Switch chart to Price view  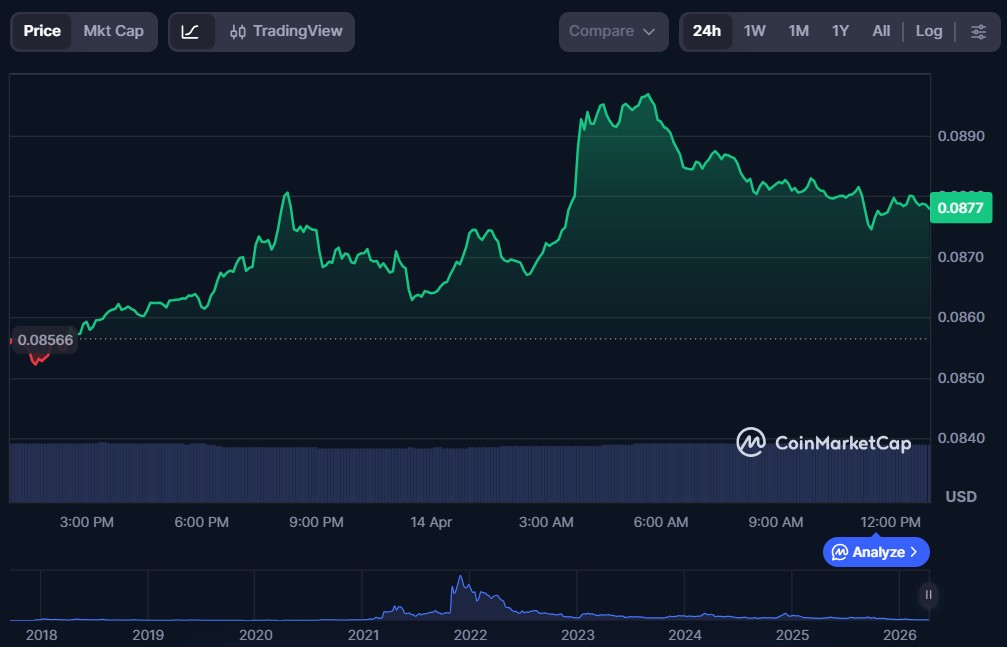42,31
